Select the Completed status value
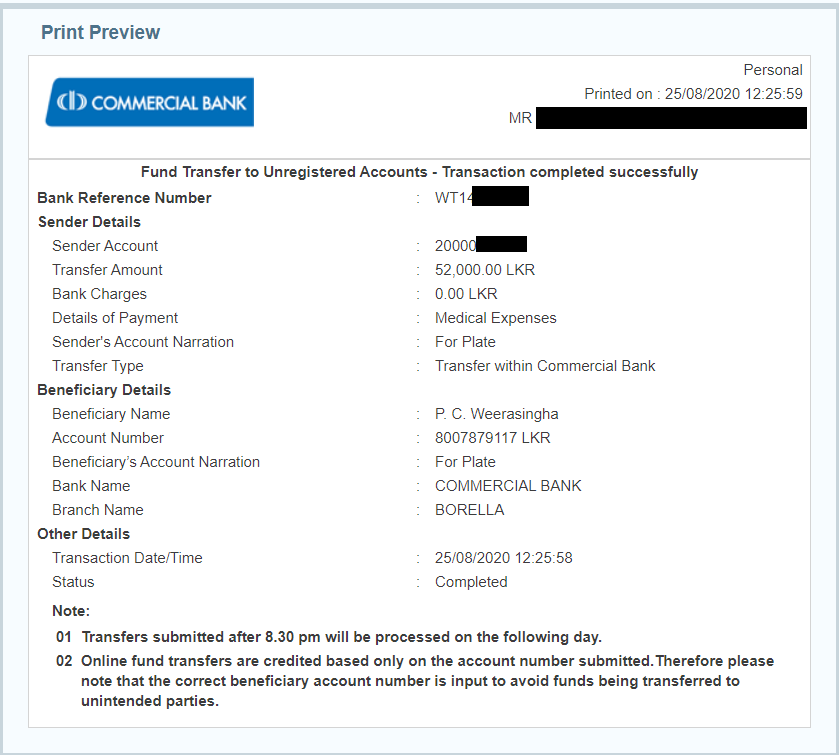This screenshot has height=755, width=839. [x=471, y=582]
